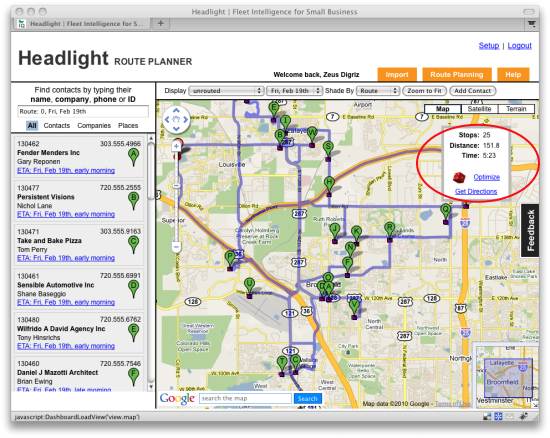Select the Places filter tab
Screen dimensions: 550x438
coord(128,126)
